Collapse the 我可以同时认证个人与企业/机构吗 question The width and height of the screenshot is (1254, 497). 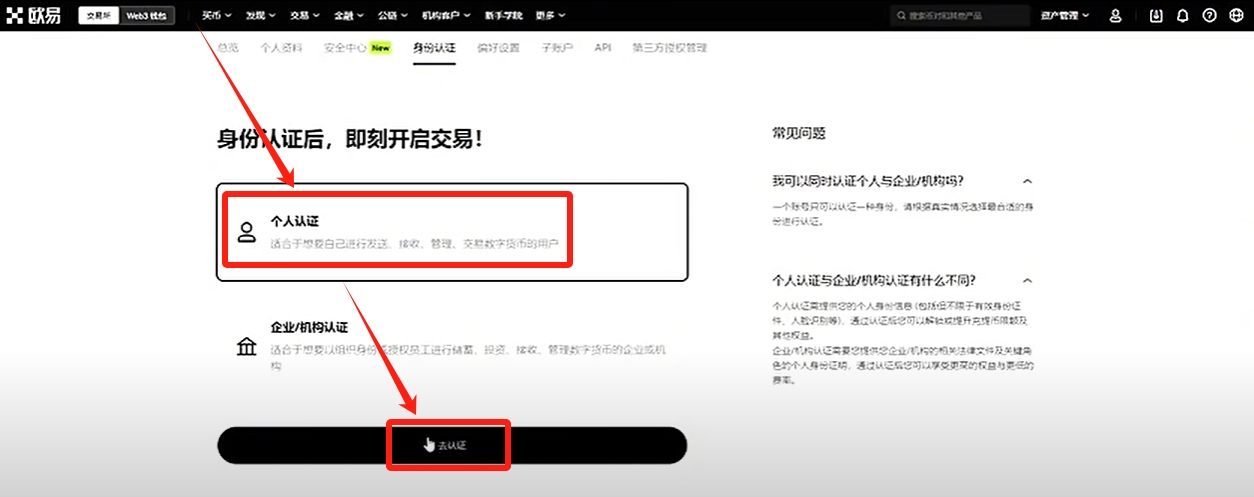(1027, 181)
